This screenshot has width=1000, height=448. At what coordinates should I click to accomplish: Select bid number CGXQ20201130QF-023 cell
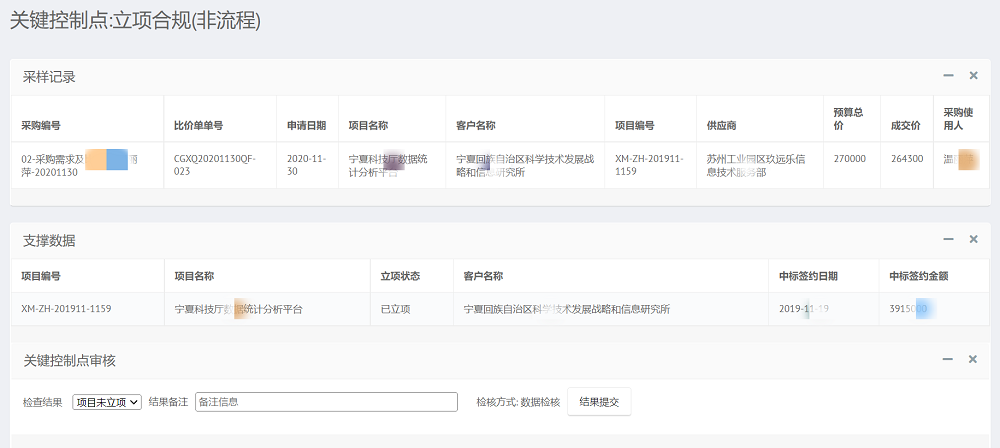pos(214,165)
